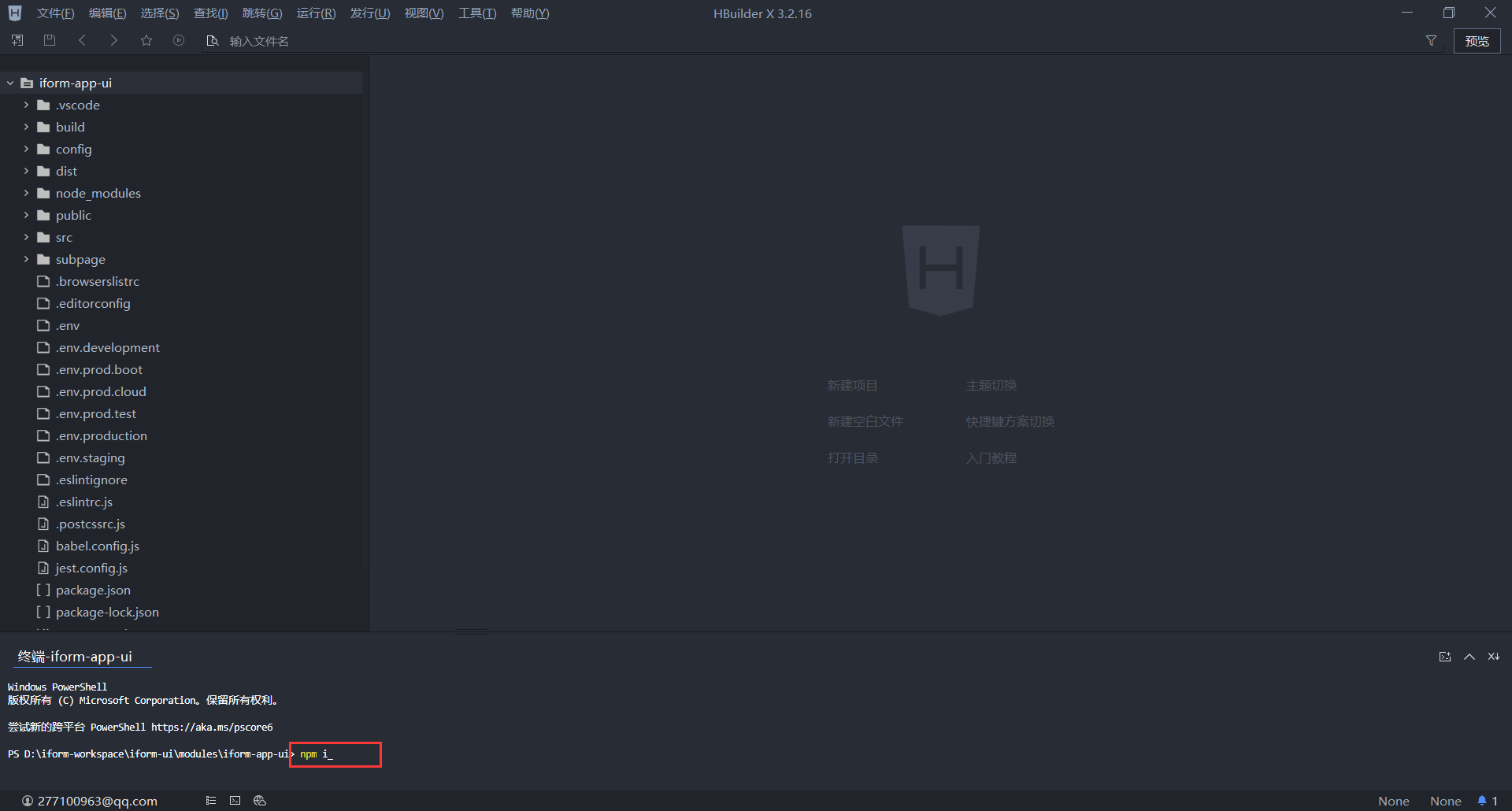Click the run play icon in toolbar
The image size is (1512, 811).
(179, 40)
